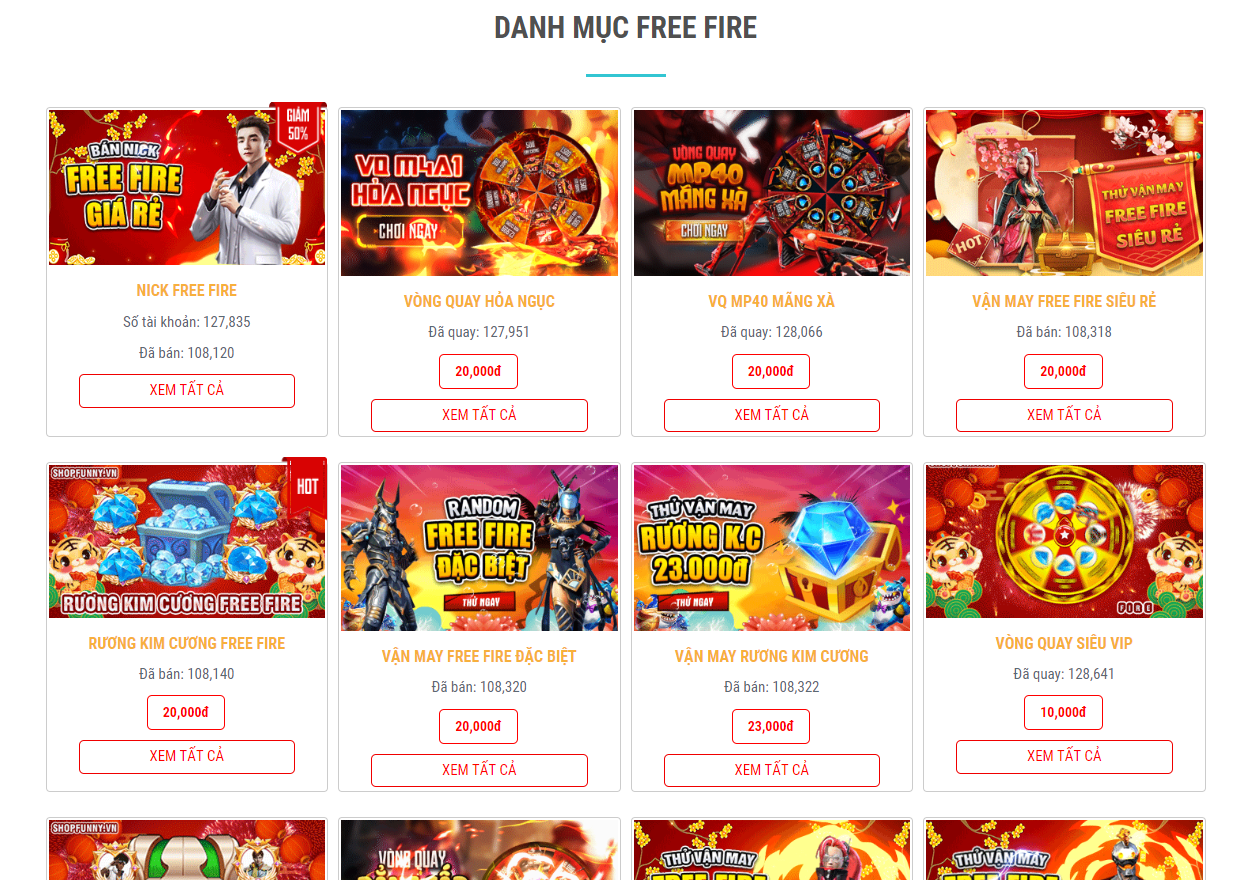The width and height of the screenshot is (1248, 880).
Task: Open the VÒNG QUAY HỎA NGỤC title link
Action: click(479, 302)
